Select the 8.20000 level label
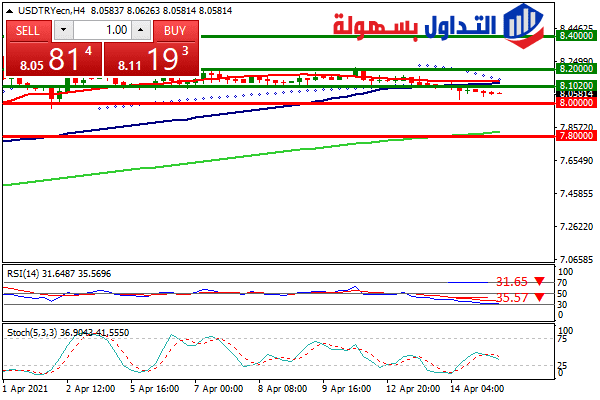Viewport: 600px width, 400px height. click(x=576, y=69)
